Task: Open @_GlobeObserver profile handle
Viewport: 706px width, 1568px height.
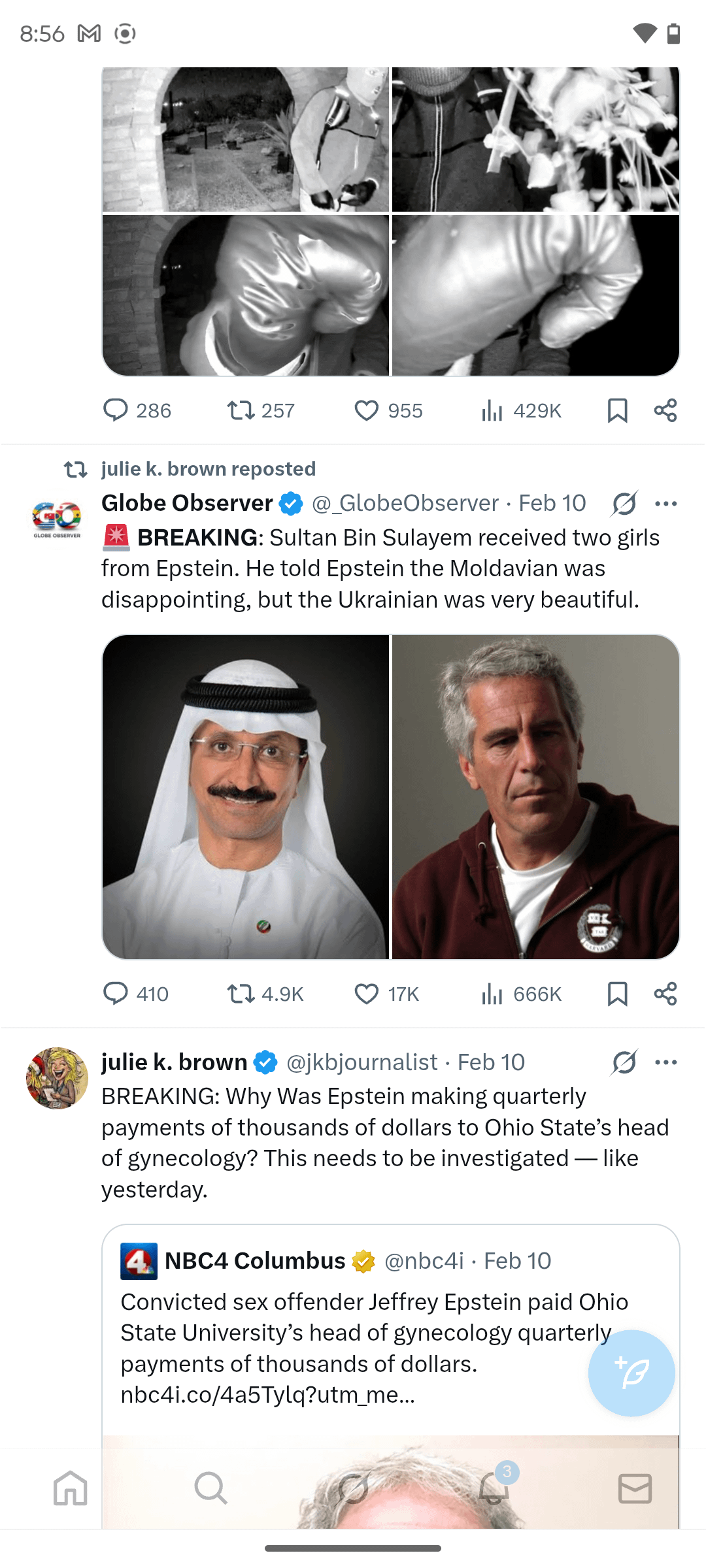Action: [x=405, y=503]
